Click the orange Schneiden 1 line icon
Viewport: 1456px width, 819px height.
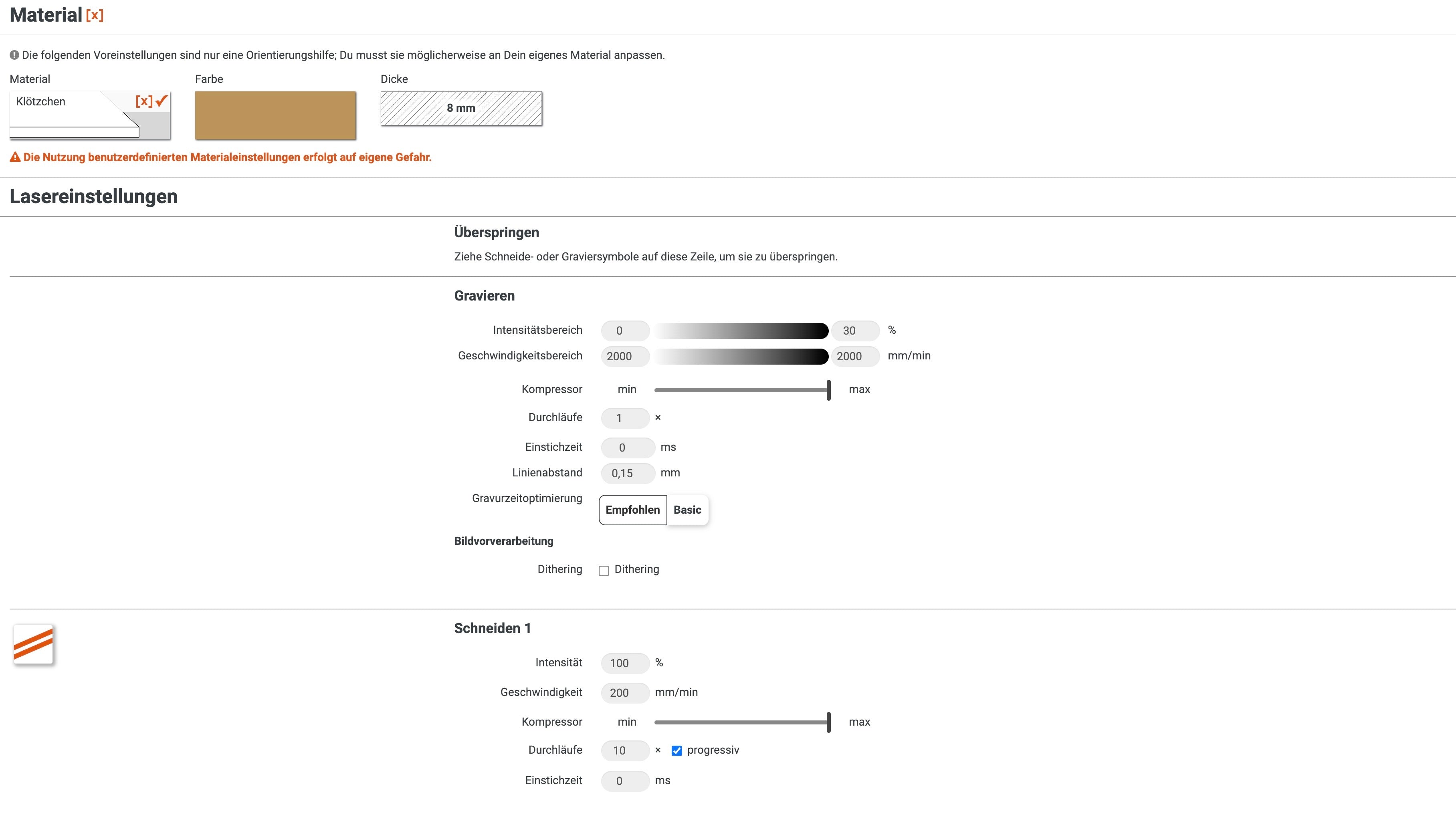pyautogui.click(x=33, y=645)
